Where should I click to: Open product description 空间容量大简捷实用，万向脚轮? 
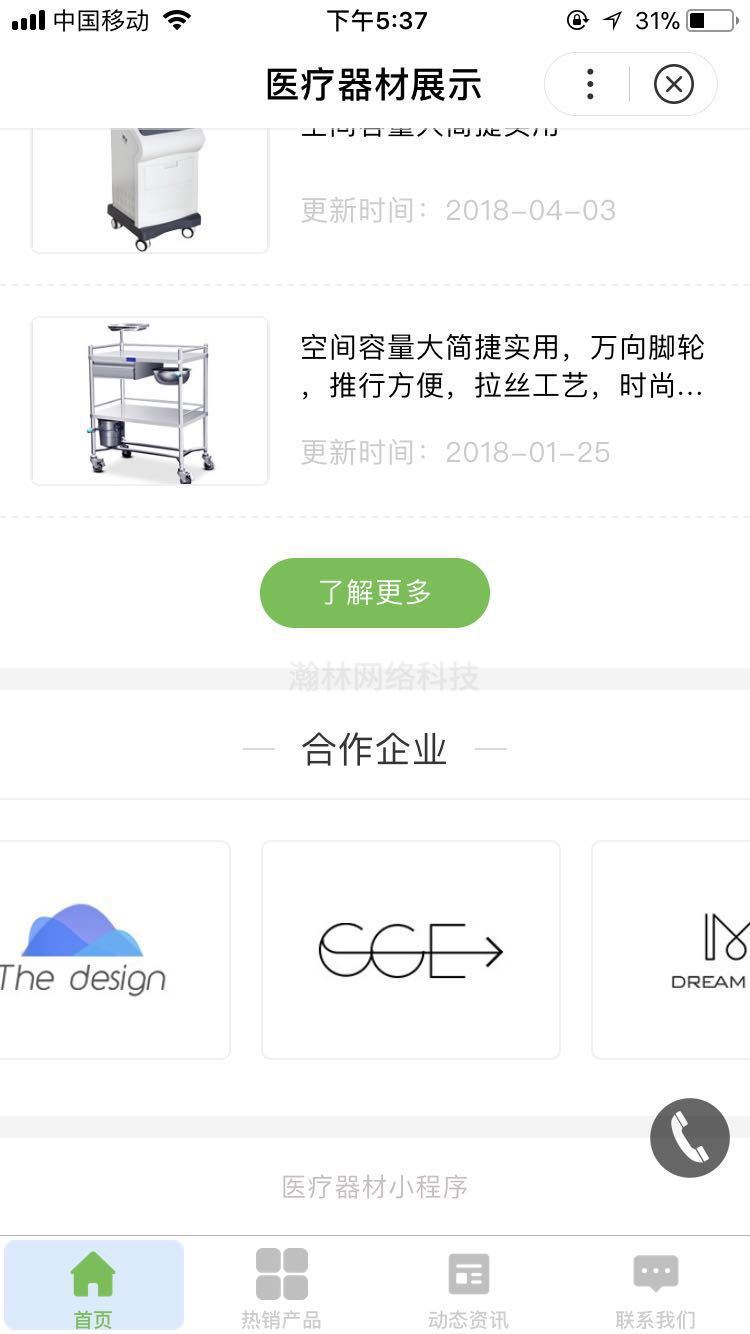click(x=503, y=367)
